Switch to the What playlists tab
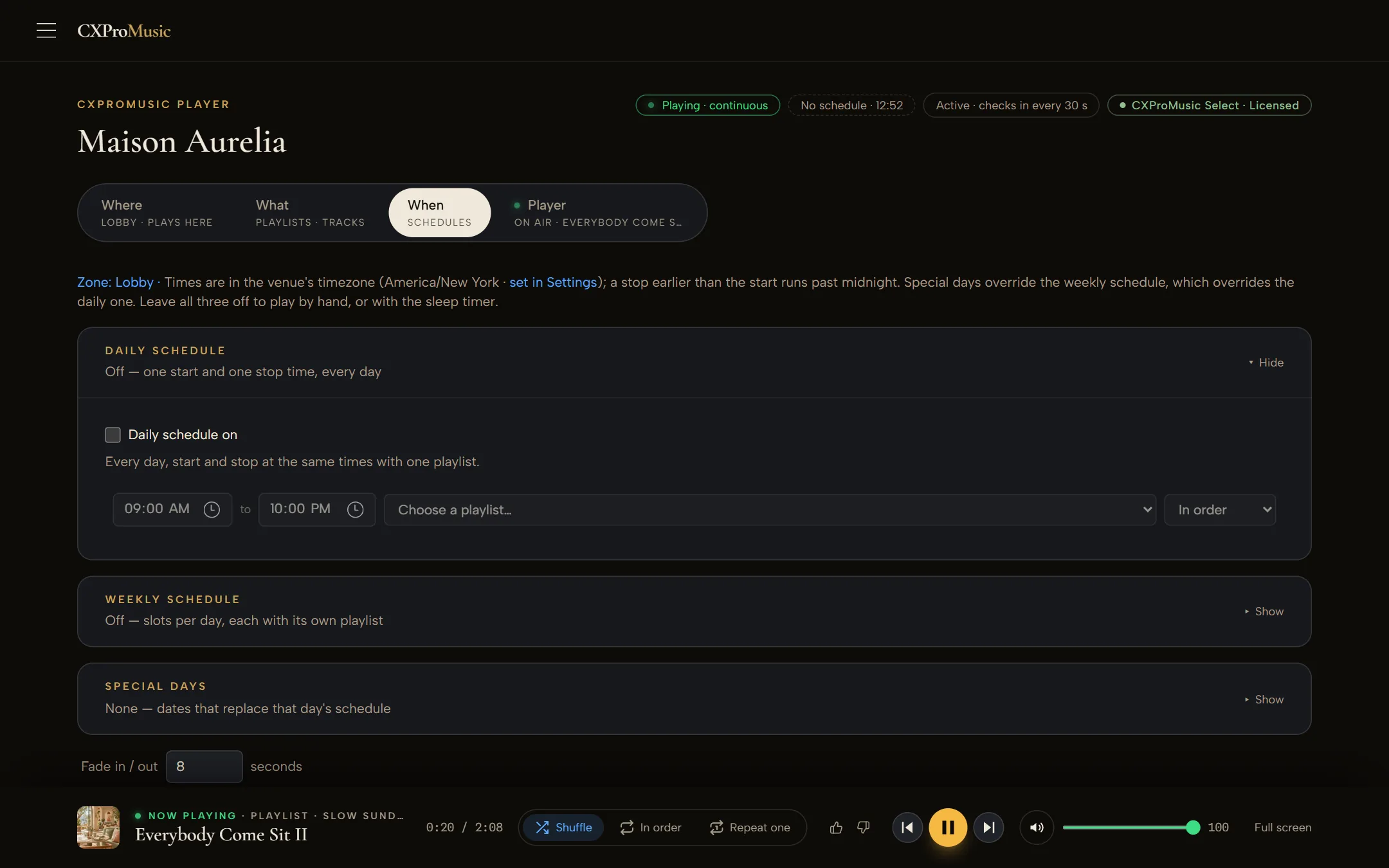Image resolution: width=1389 pixels, height=868 pixels. coord(310,213)
